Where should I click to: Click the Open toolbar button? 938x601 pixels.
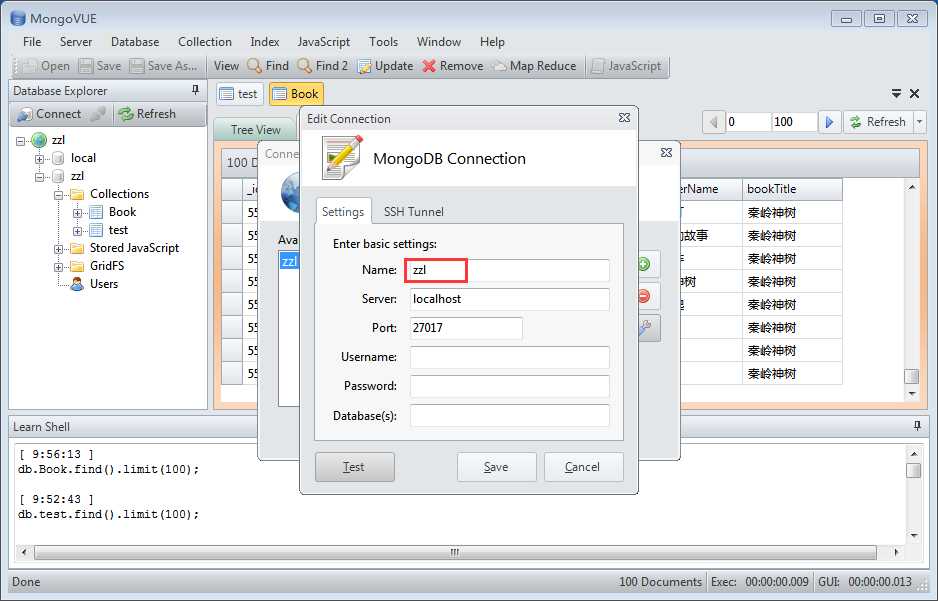[x=47, y=66]
